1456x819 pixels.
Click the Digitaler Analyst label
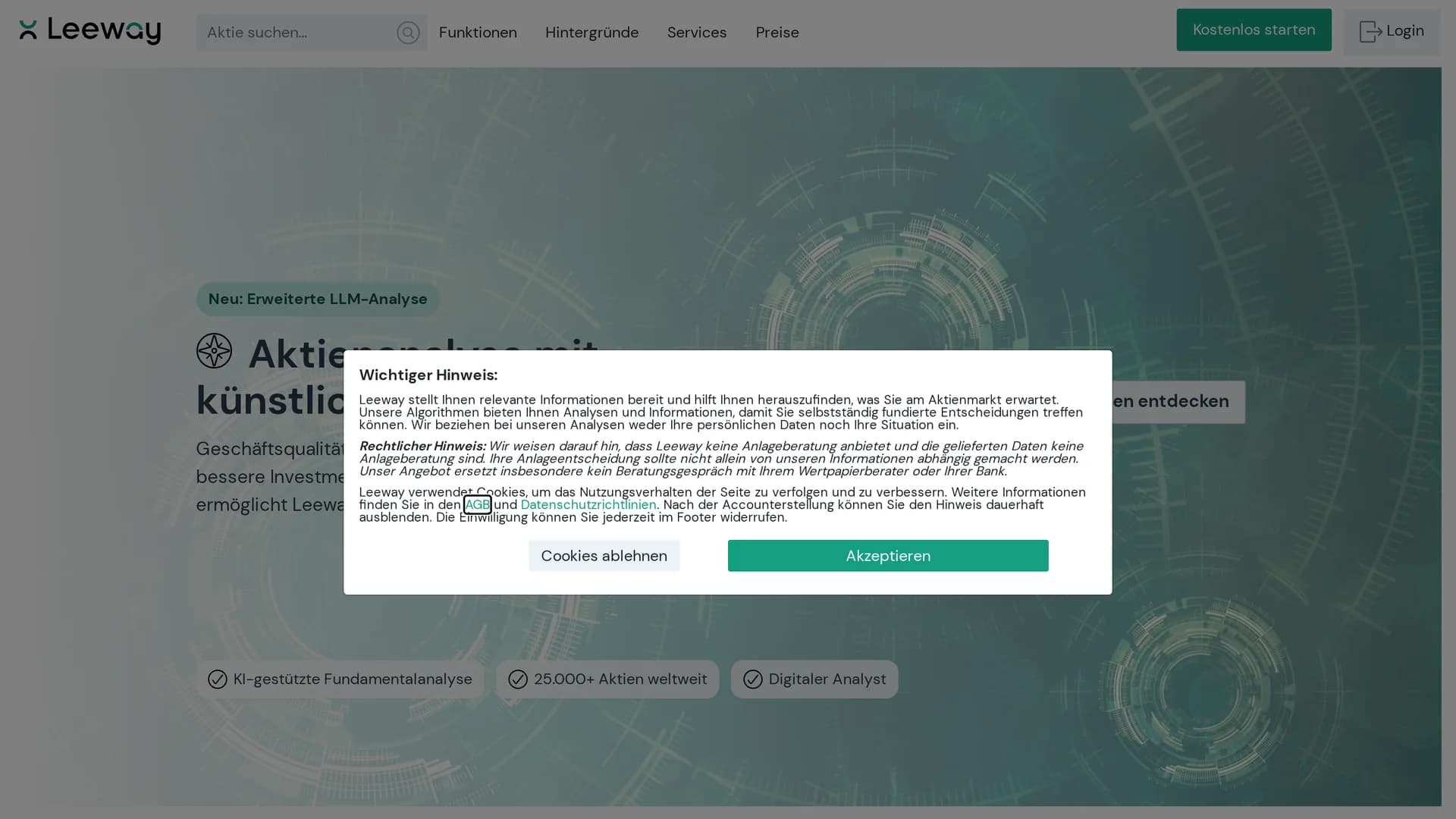[827, 679]
